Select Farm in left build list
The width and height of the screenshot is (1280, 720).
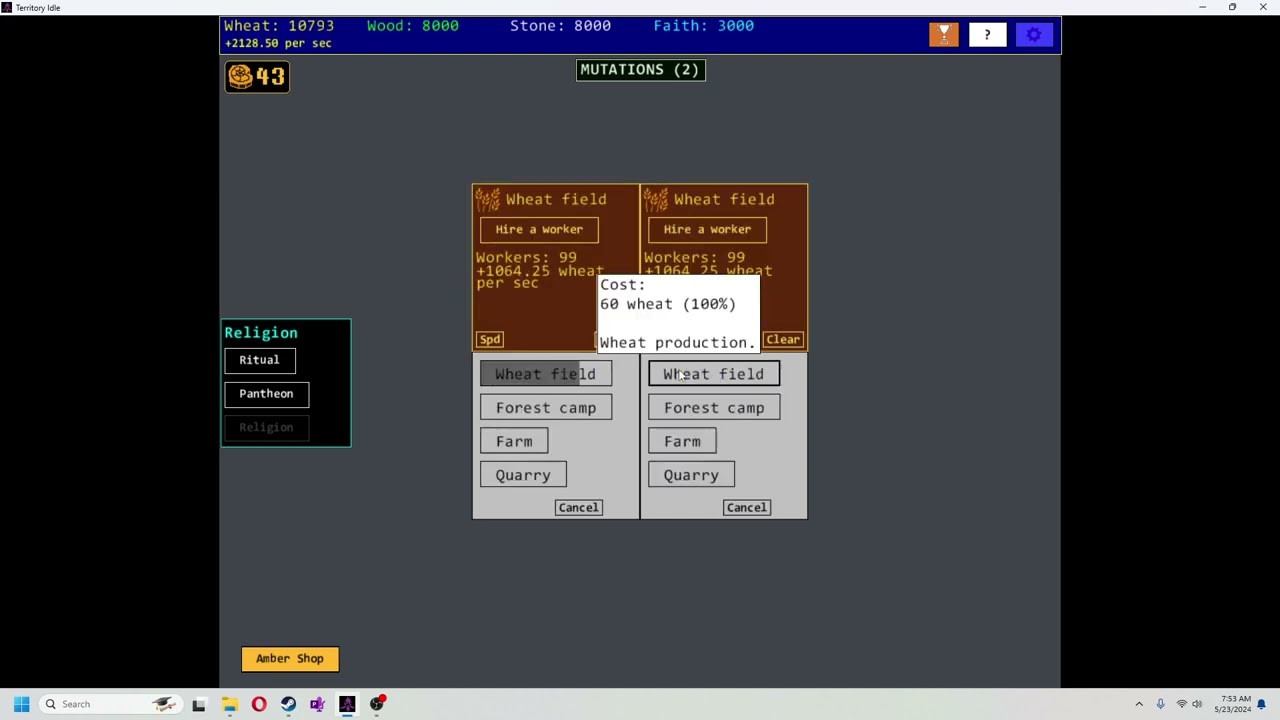514,442
